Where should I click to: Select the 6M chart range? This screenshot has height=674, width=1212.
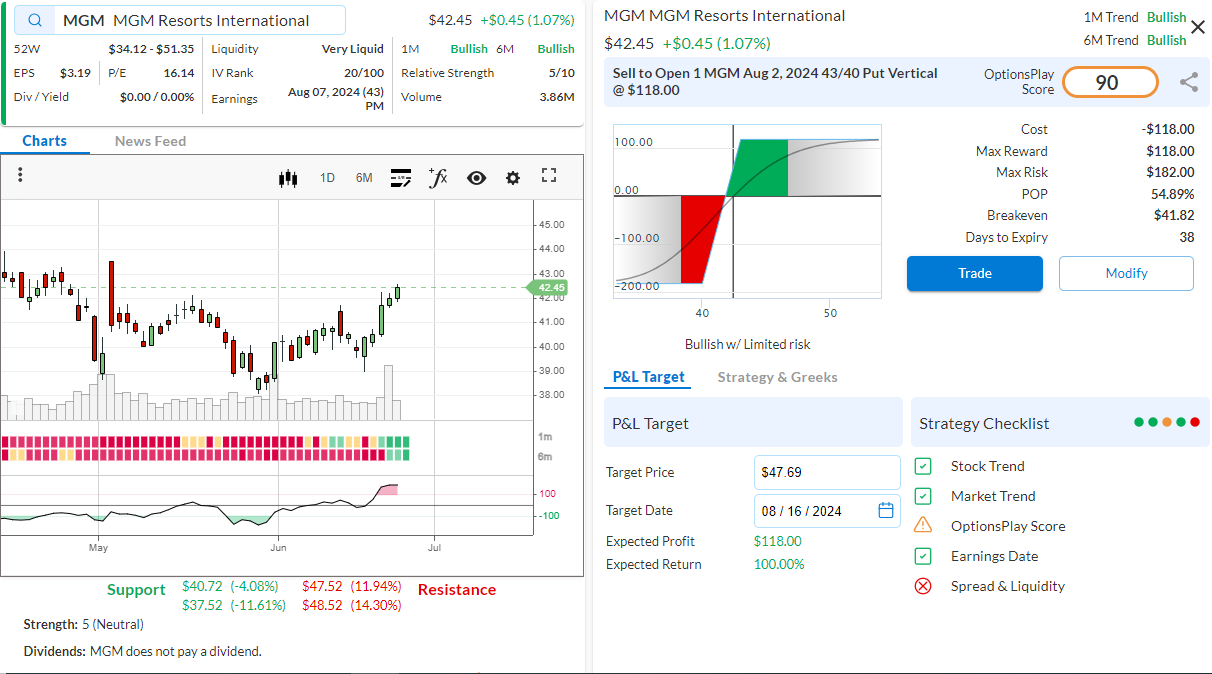[x=364, y=178]
